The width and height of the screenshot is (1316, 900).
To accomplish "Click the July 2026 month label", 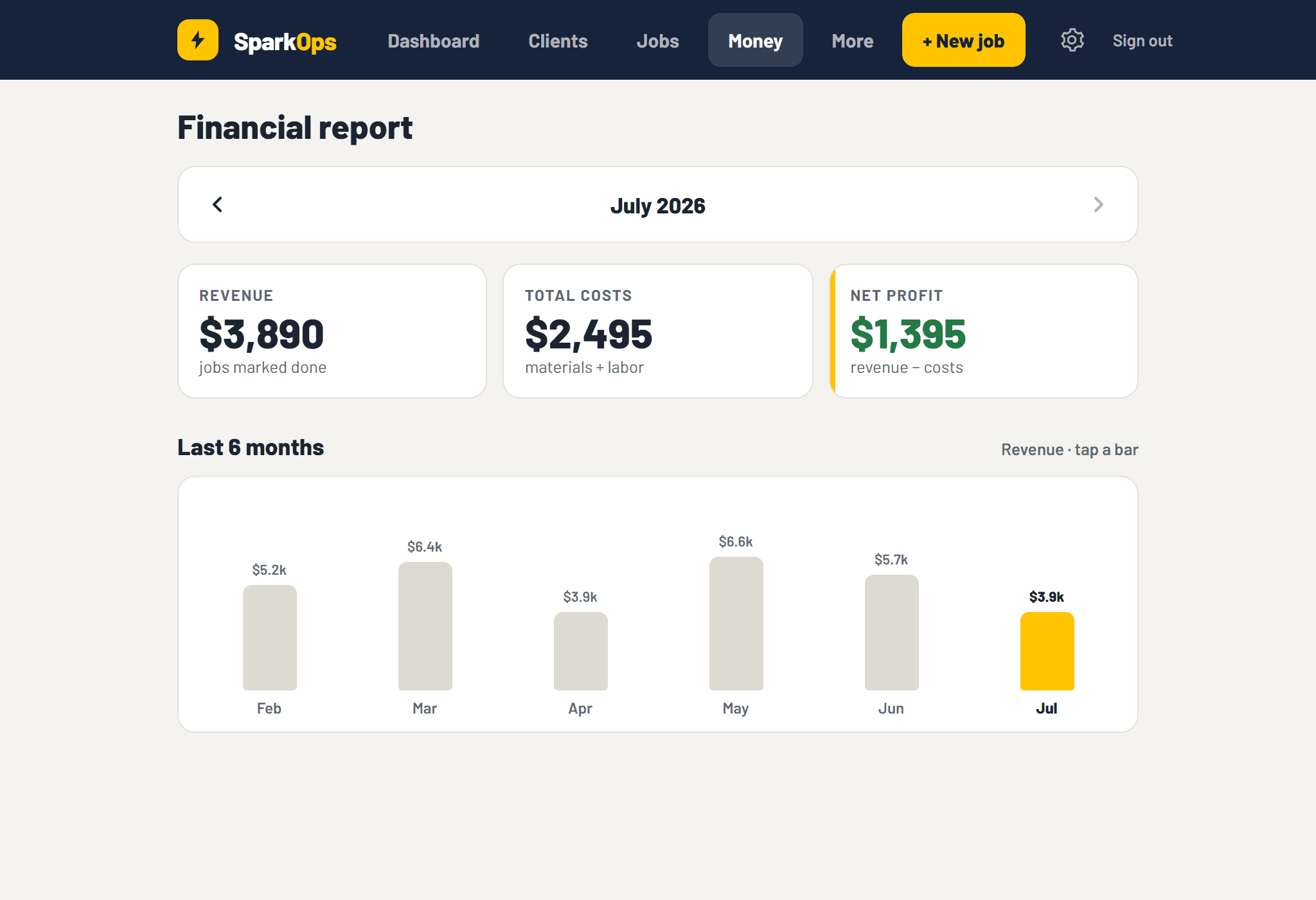I will (657, 206).
